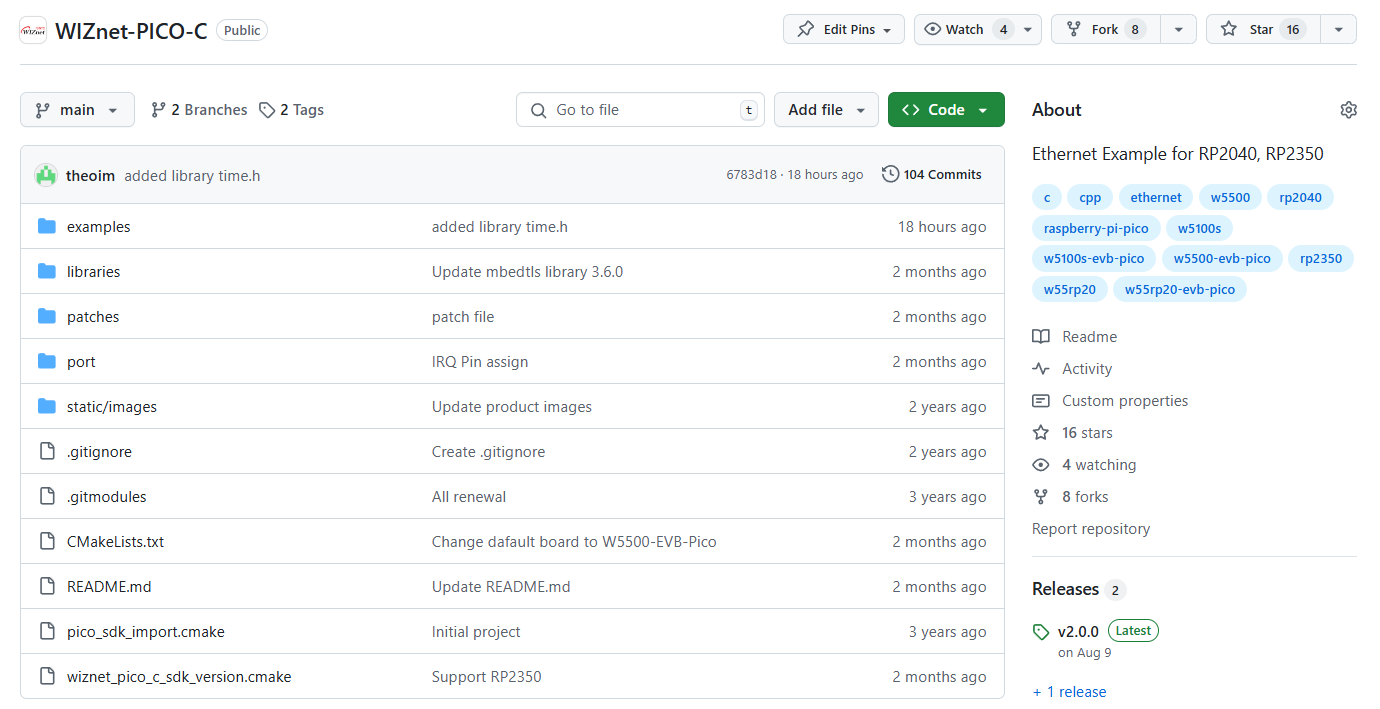Click the .gitmodules file icon
The height and width of the screenshot is (709, 1380).
[46, 497]
